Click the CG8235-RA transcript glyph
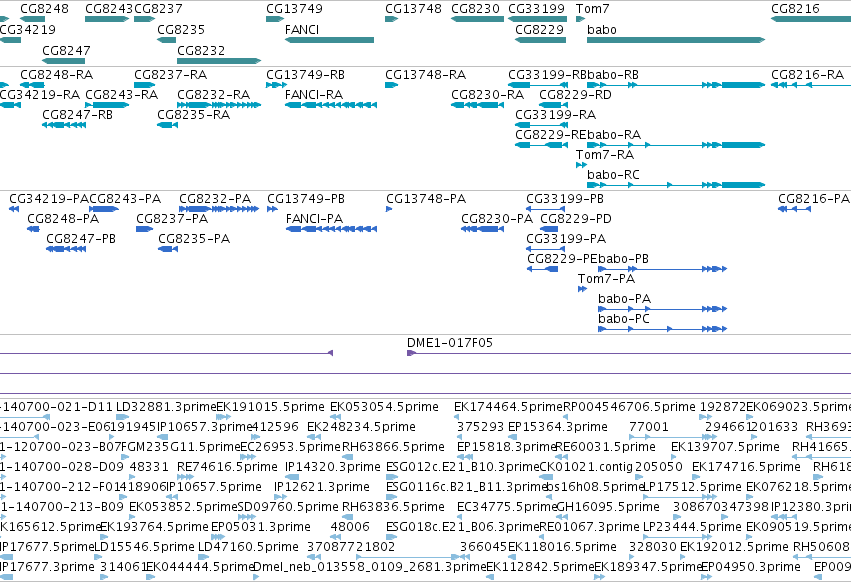 [x=167, y=125]
